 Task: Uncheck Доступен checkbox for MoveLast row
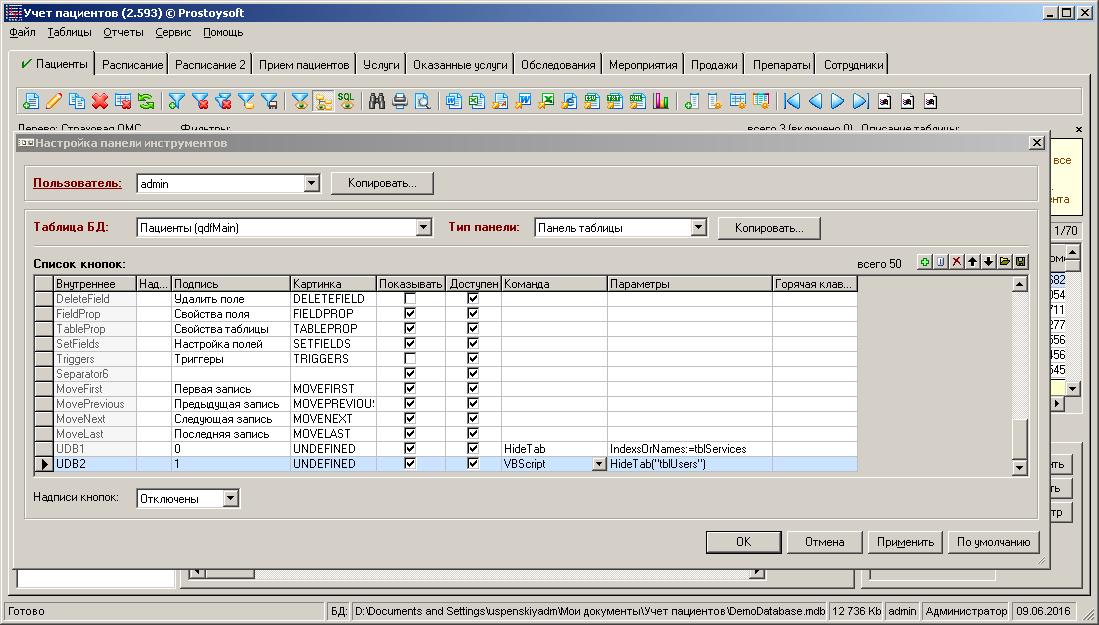tap(473, 434)
